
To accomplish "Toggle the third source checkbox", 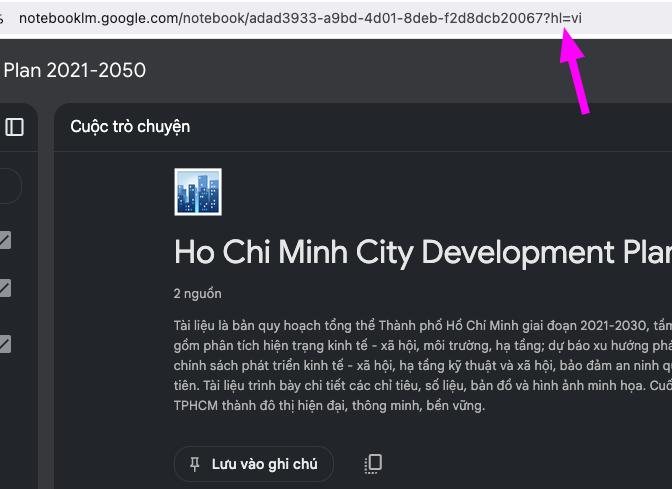I will pyautogui.click(x=5, y=344).
